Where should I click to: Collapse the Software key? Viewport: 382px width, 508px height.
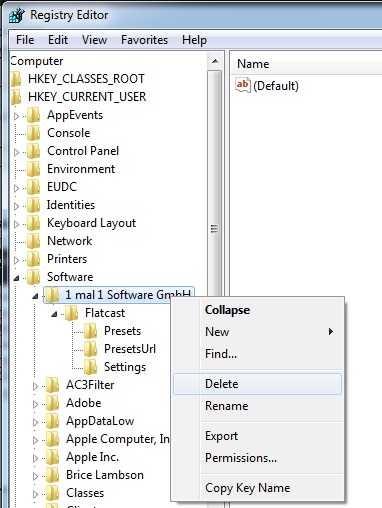coord(16,278)
